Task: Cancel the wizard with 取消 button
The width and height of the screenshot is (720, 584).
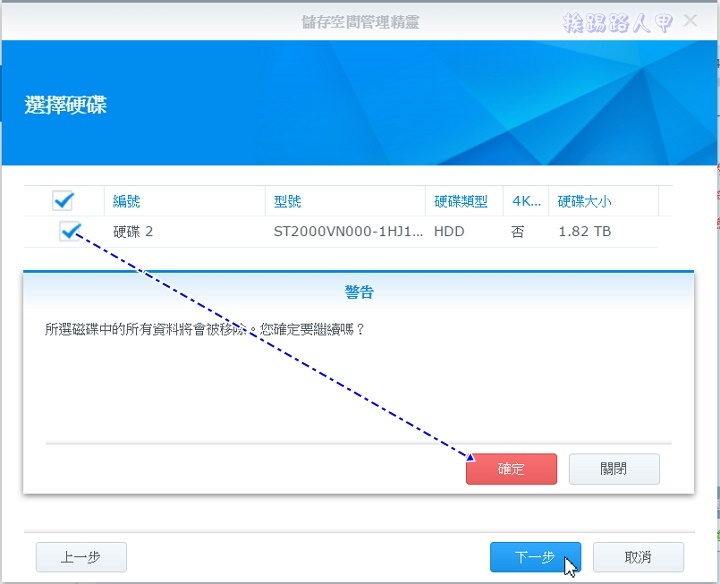Action: point(638,557)
